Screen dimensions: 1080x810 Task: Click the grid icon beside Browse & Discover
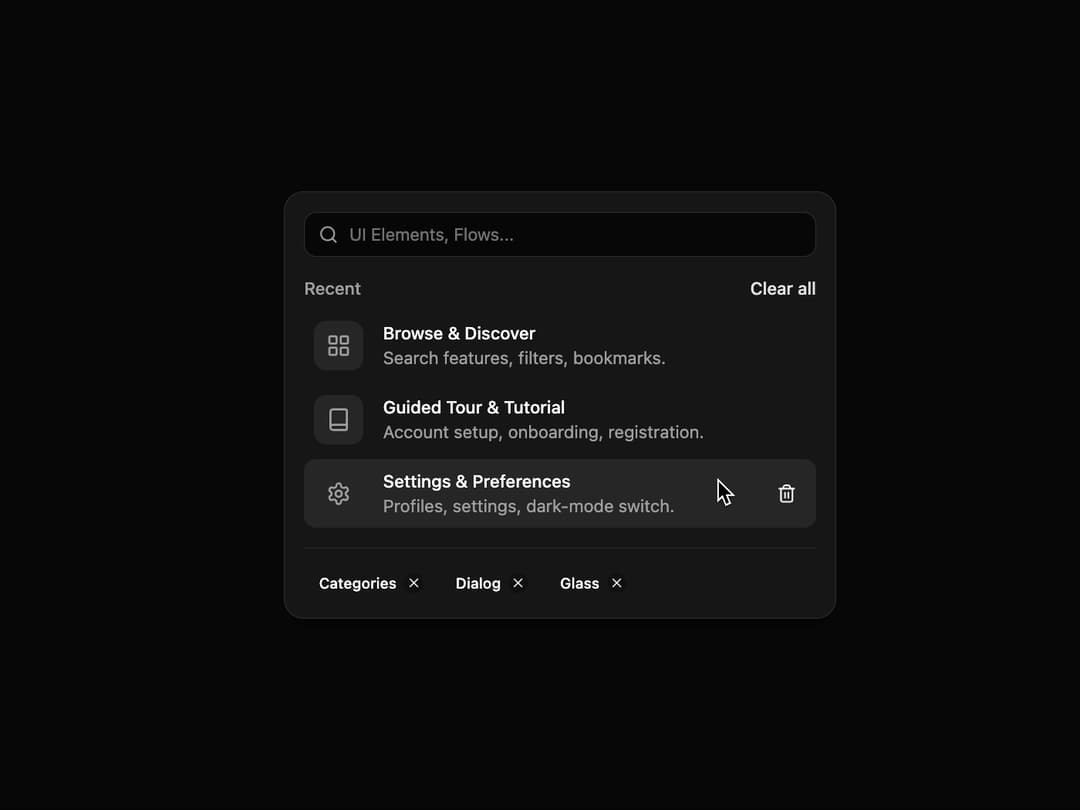338,346
